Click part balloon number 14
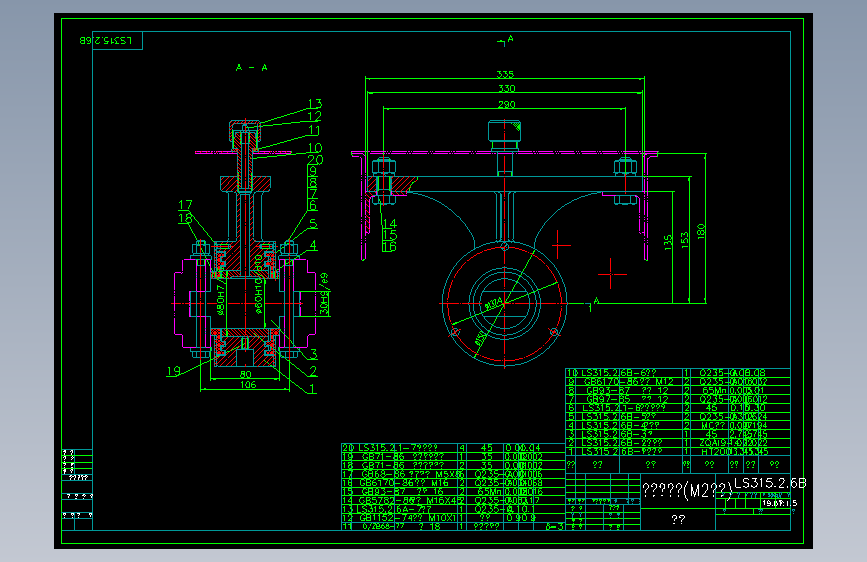The image size is (867, 562). point(390,224)
